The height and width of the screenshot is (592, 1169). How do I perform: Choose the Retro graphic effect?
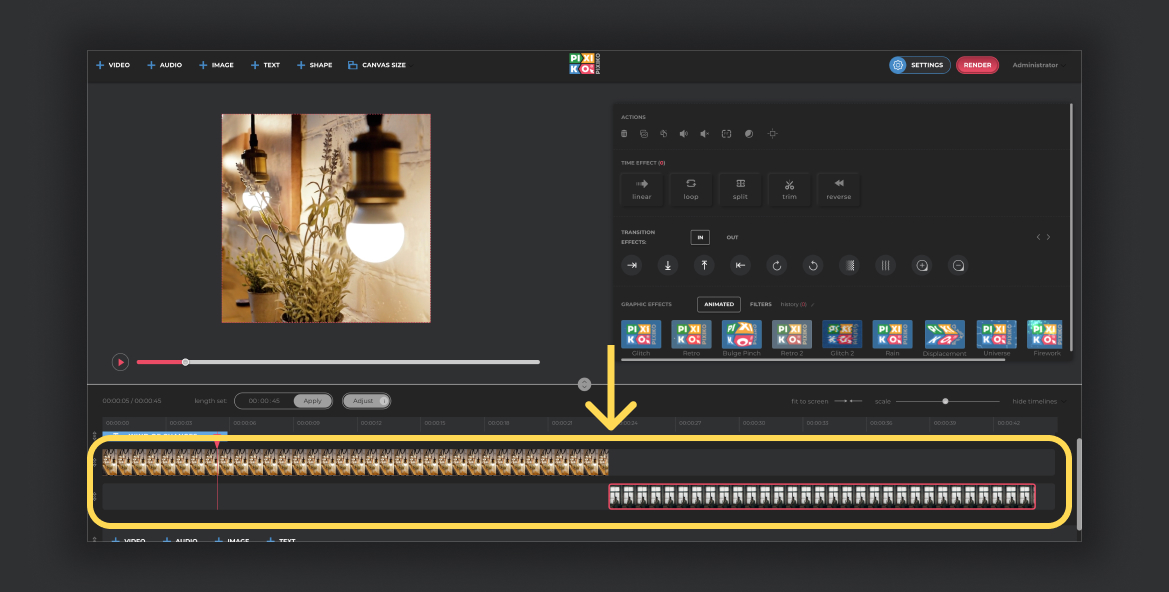pyautogui.click(x=691, y=338)
